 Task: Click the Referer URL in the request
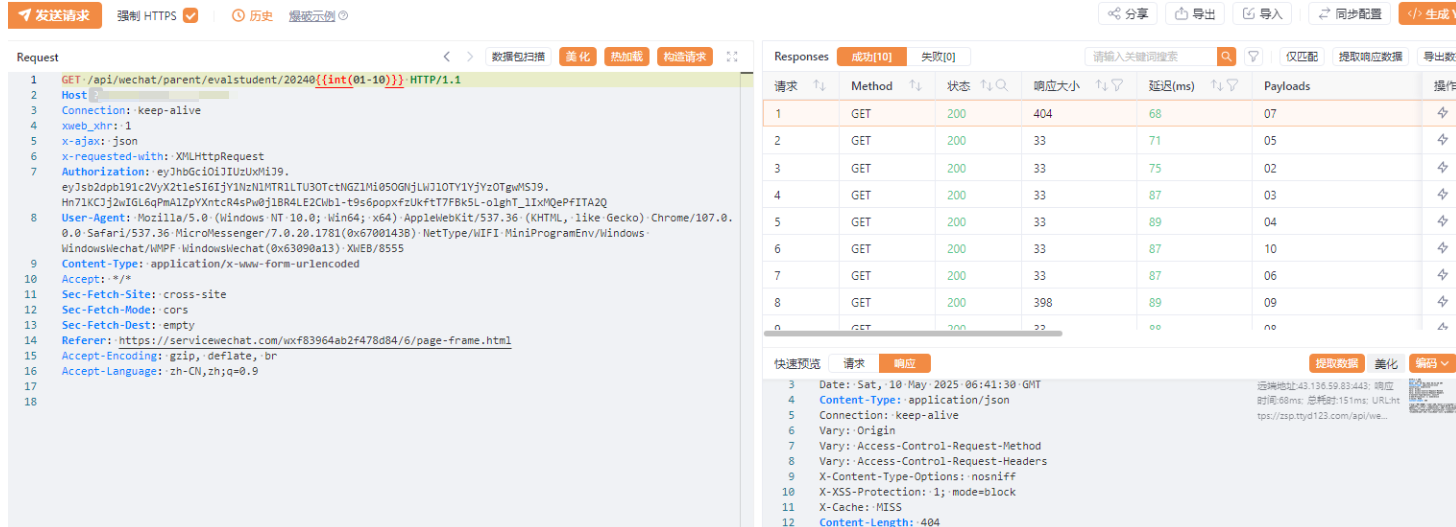[315, 341]
